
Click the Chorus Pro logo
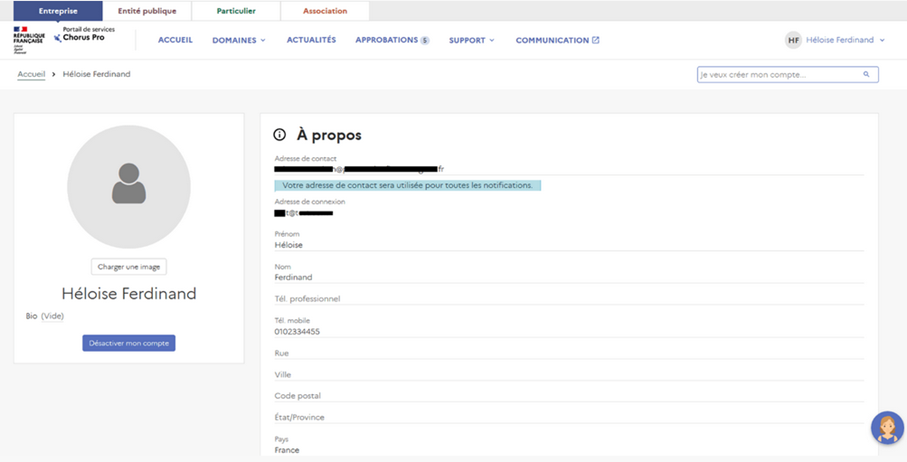[x=83, y=38]
